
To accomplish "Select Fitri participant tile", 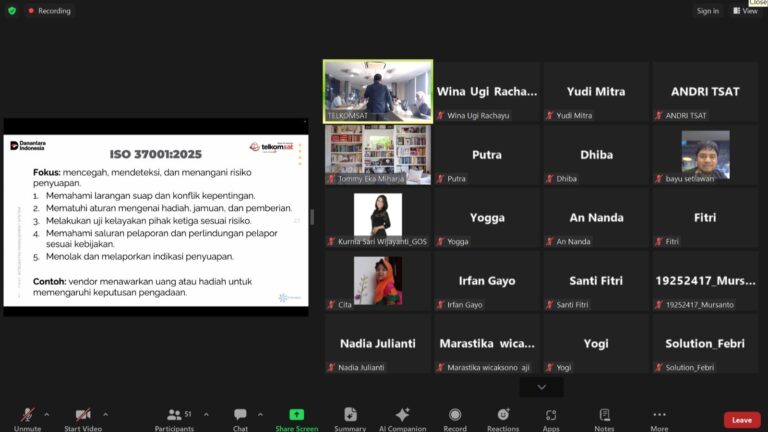I will click(x=705, y=217).
